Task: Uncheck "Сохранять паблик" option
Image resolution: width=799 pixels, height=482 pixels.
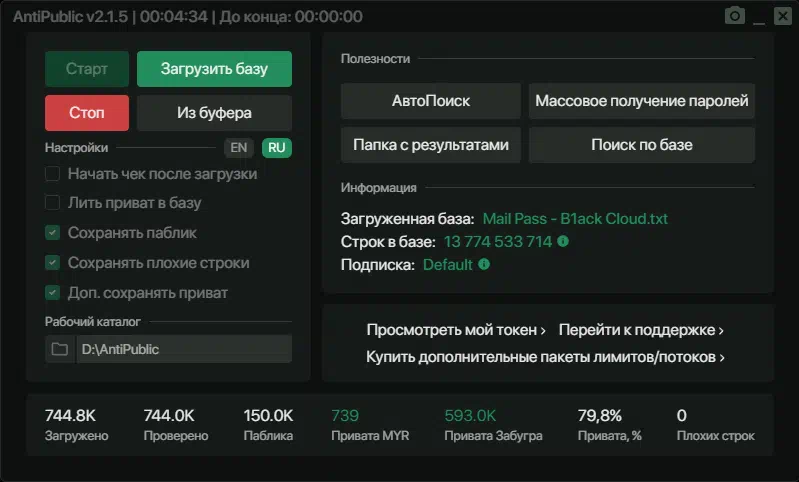Action: click(52, 233)
